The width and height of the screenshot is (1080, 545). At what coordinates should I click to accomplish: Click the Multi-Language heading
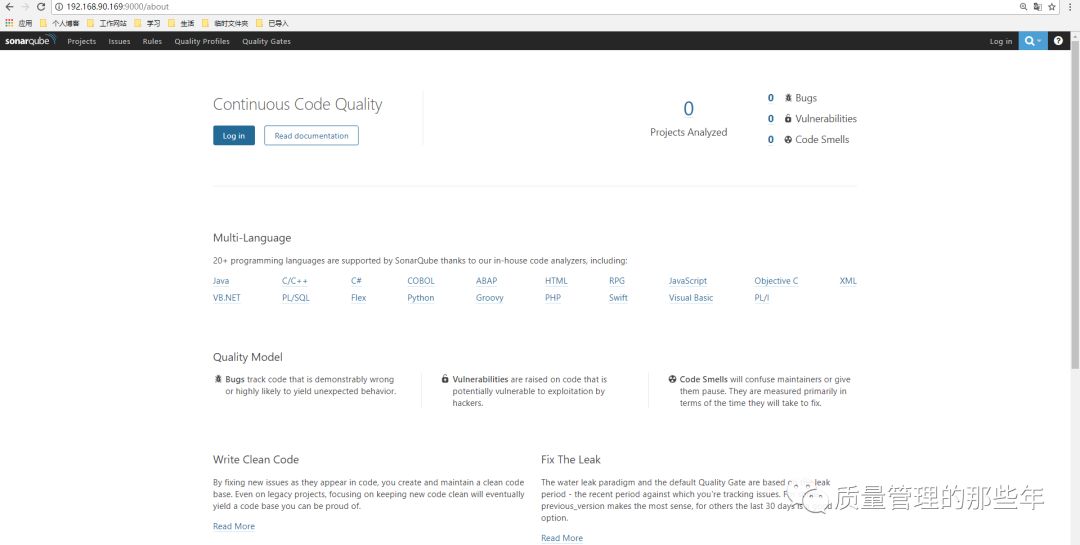(252, 238)
